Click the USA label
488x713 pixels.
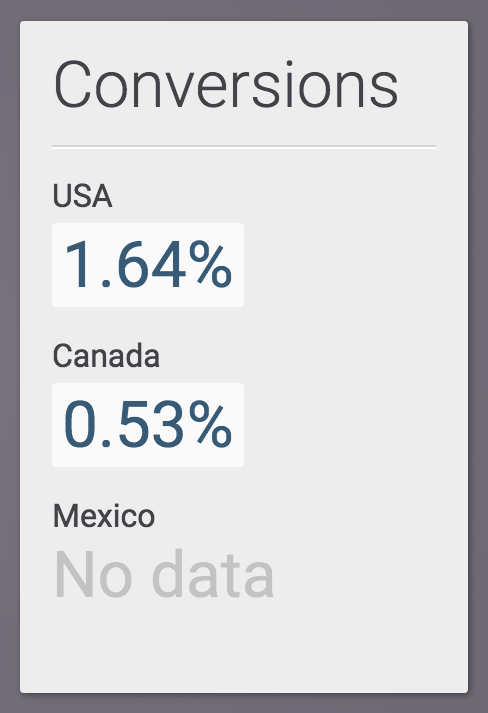(82, 196)
